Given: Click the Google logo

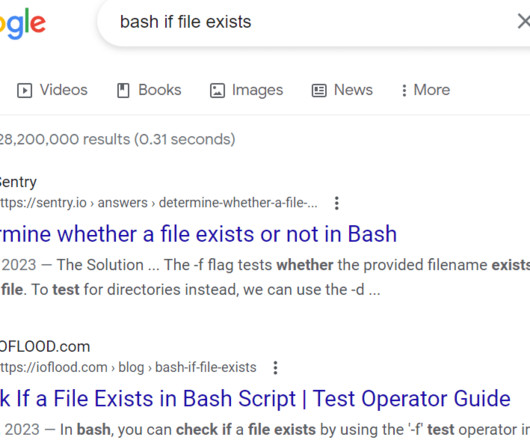Looking at the screenshot, I should pyautogui.click(x=22, y=24).
